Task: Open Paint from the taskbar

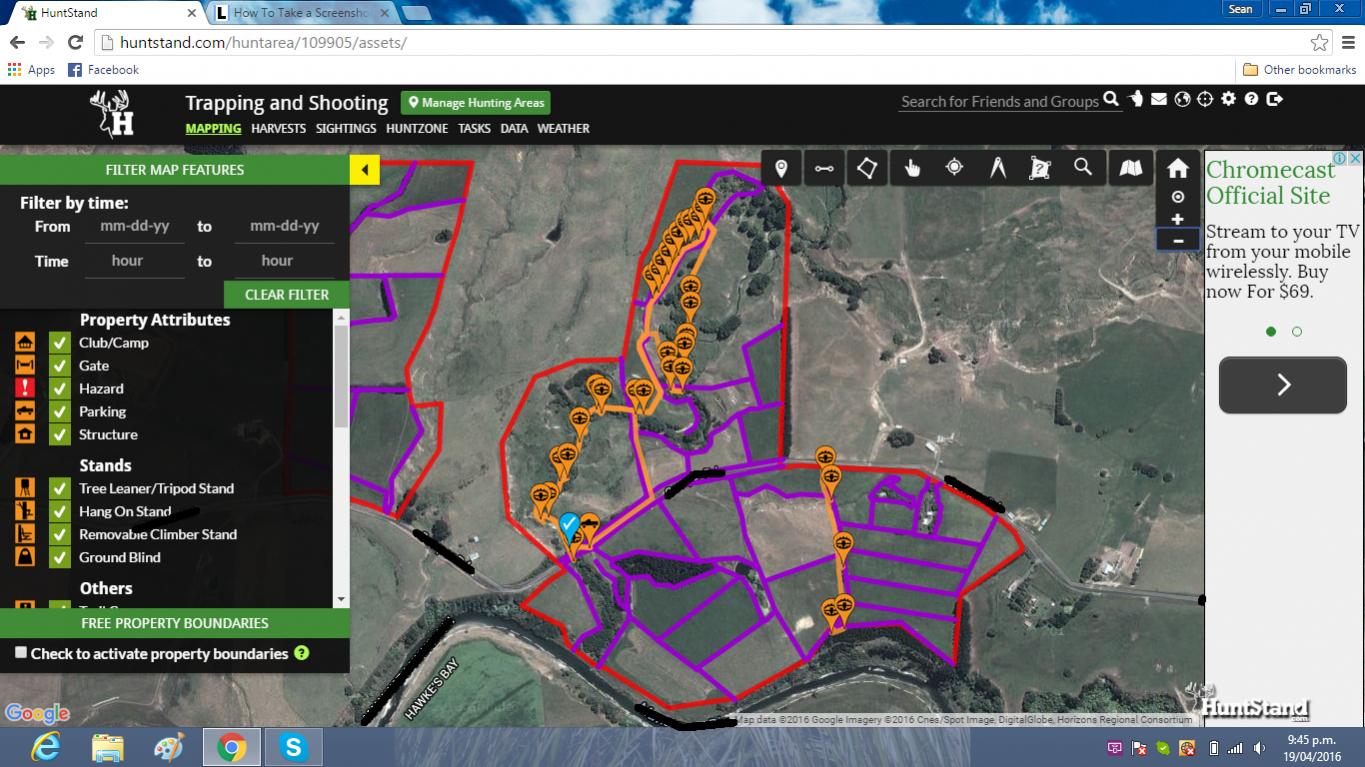Action: [x=169, y=746]
